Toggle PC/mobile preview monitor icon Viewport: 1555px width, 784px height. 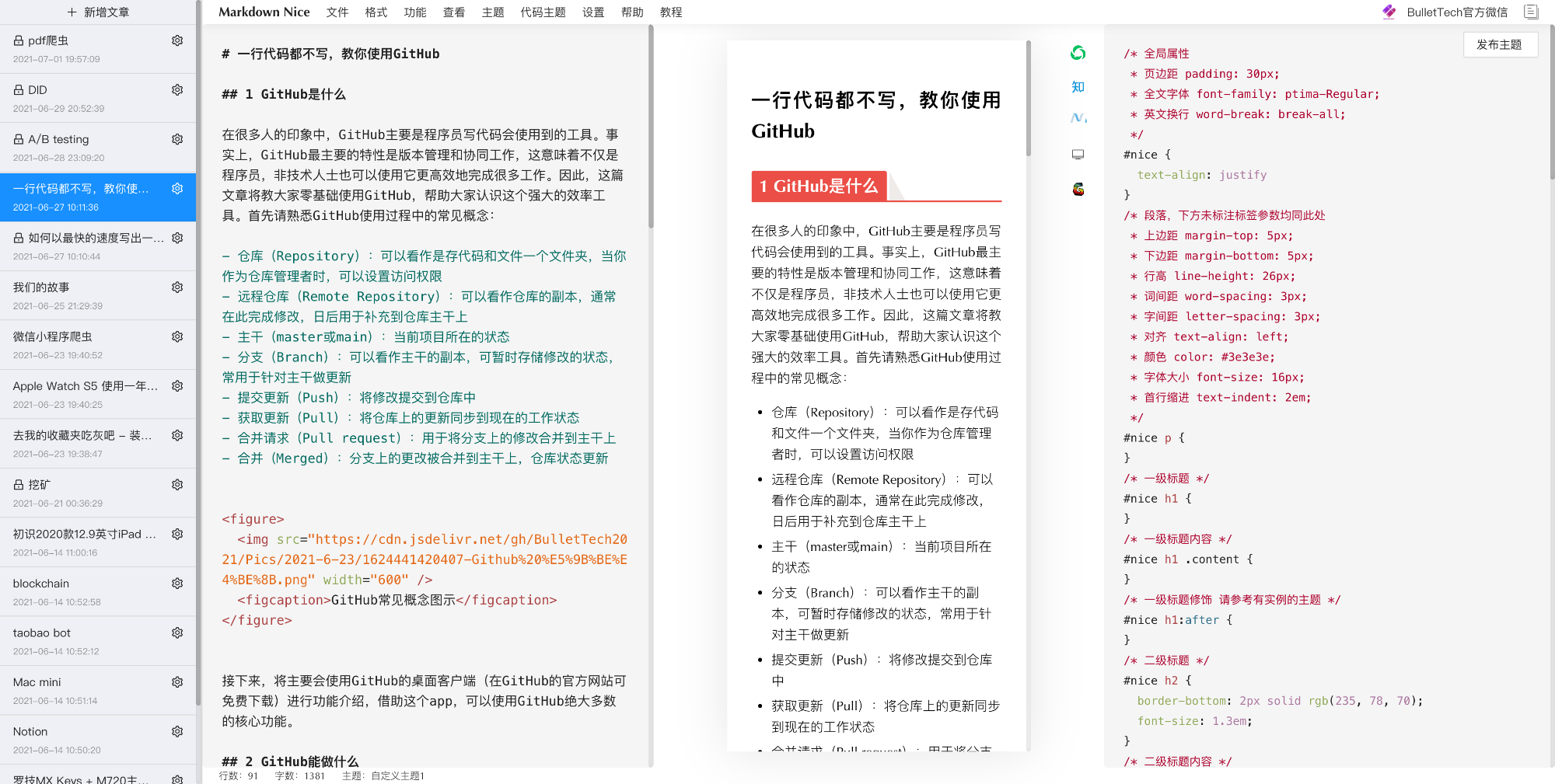(1078, 155)
